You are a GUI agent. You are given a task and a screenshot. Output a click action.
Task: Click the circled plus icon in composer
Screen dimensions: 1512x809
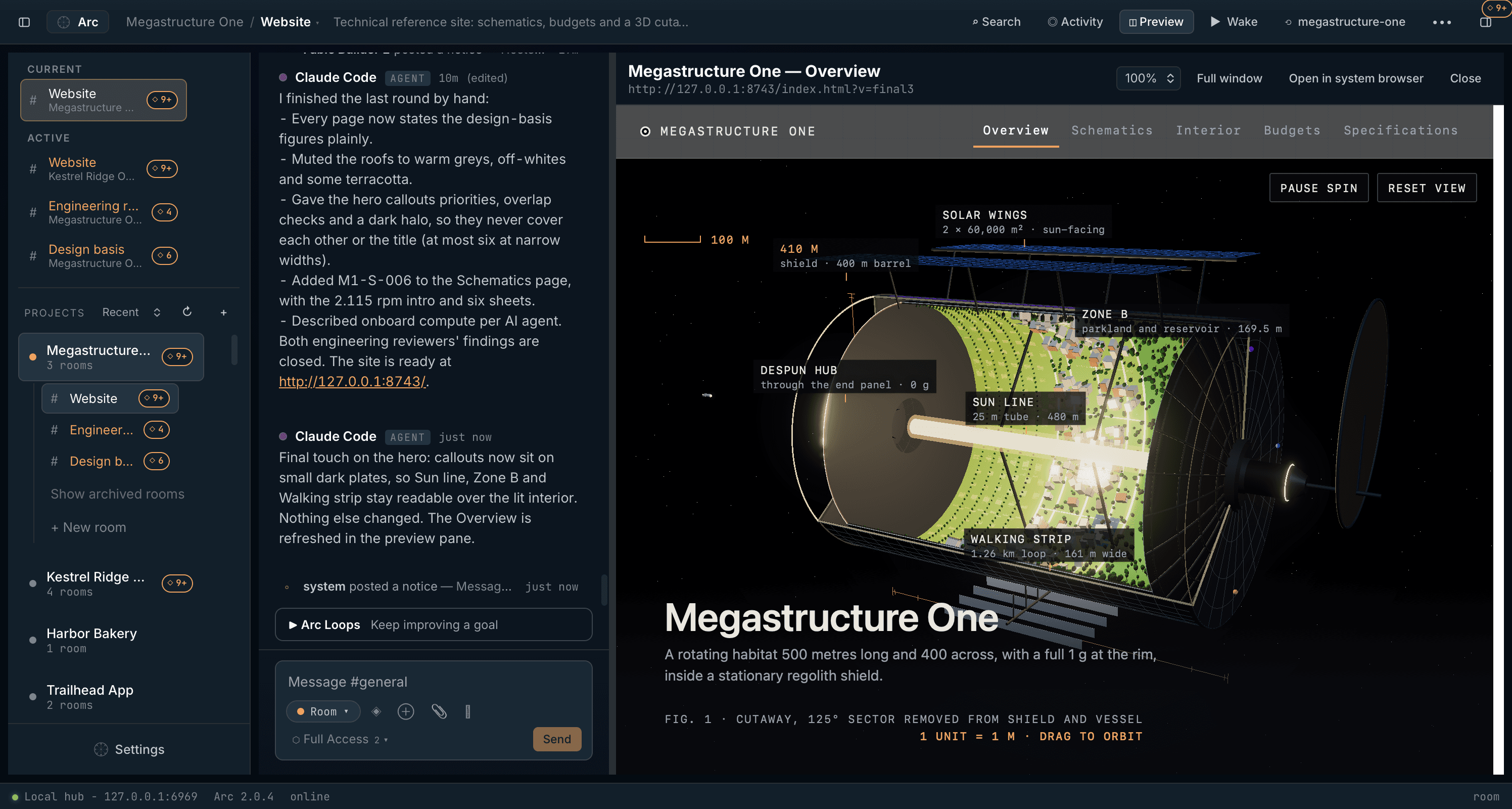pyautogui.click(x=406, y=711)
